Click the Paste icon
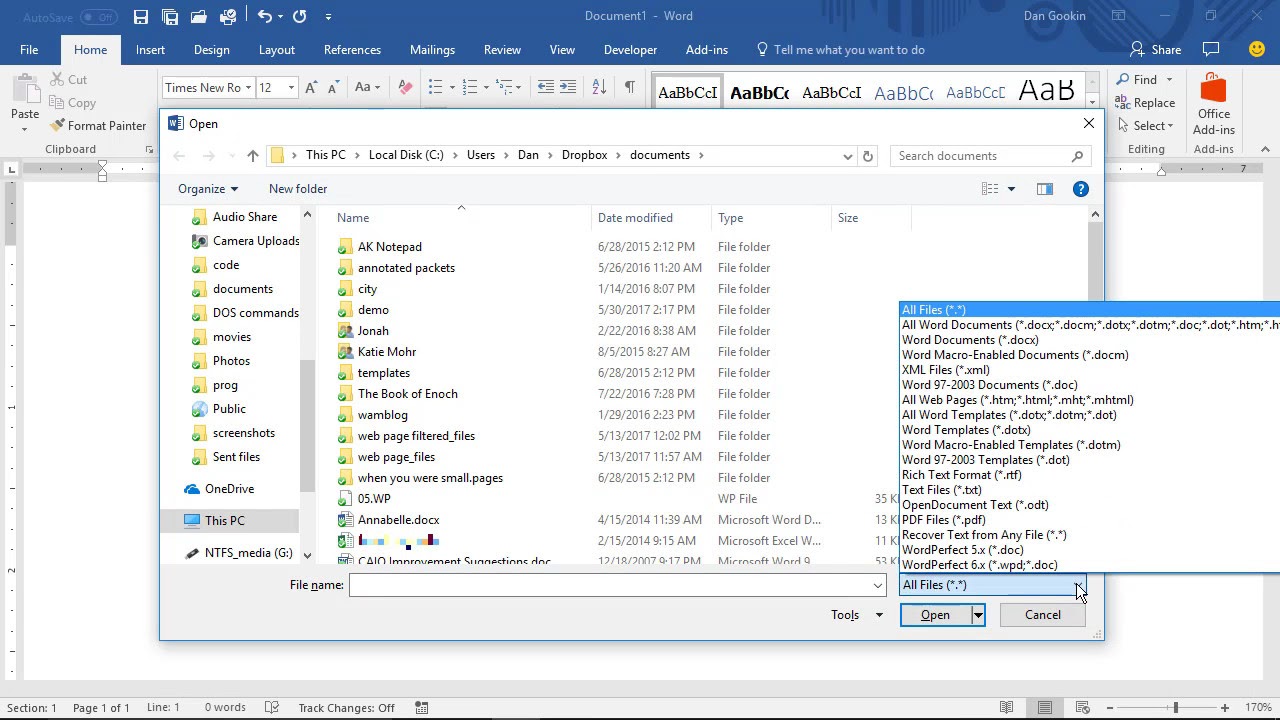The image size is (1280, 720). tap(24, 90)
